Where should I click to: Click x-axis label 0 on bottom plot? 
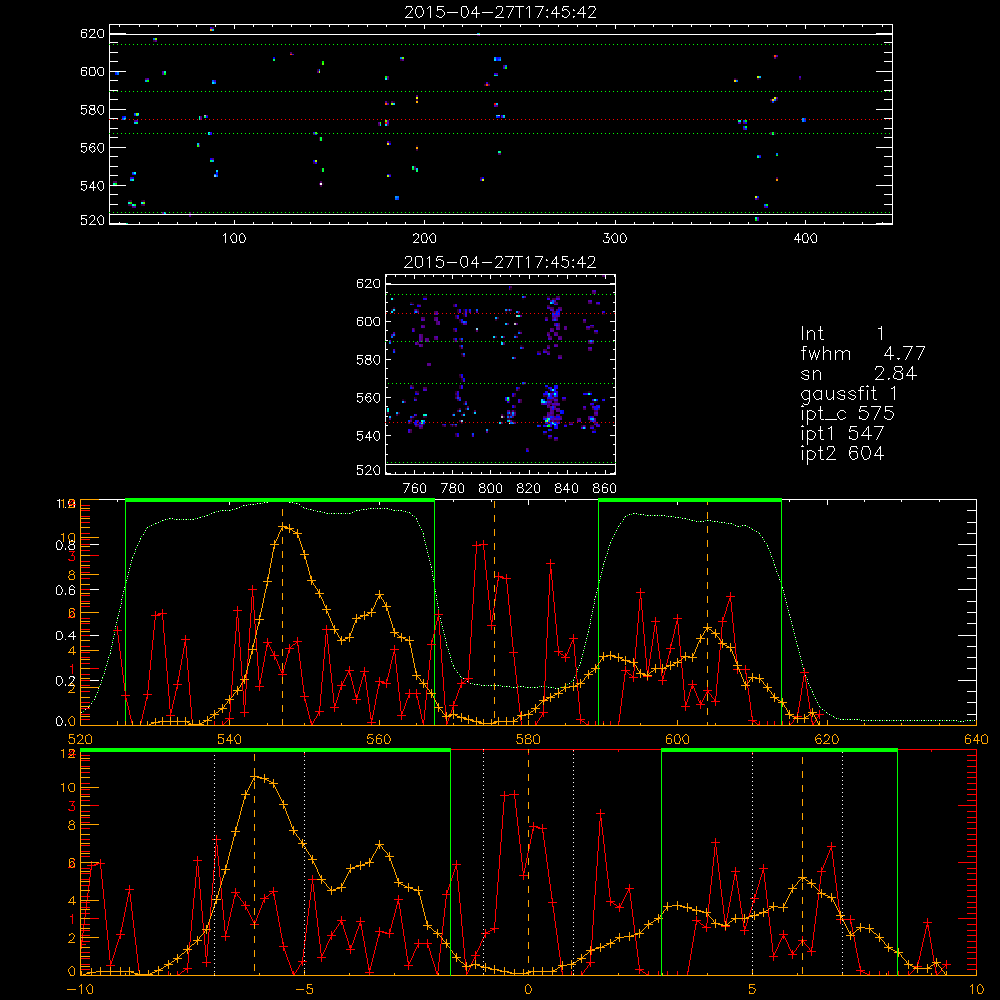528,990
